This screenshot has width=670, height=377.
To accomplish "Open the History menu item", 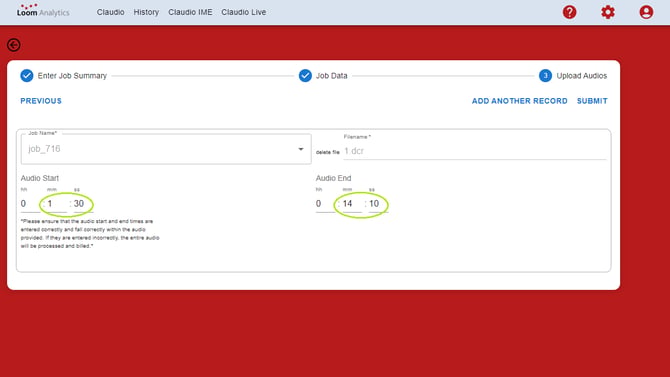I will (146, 12).
